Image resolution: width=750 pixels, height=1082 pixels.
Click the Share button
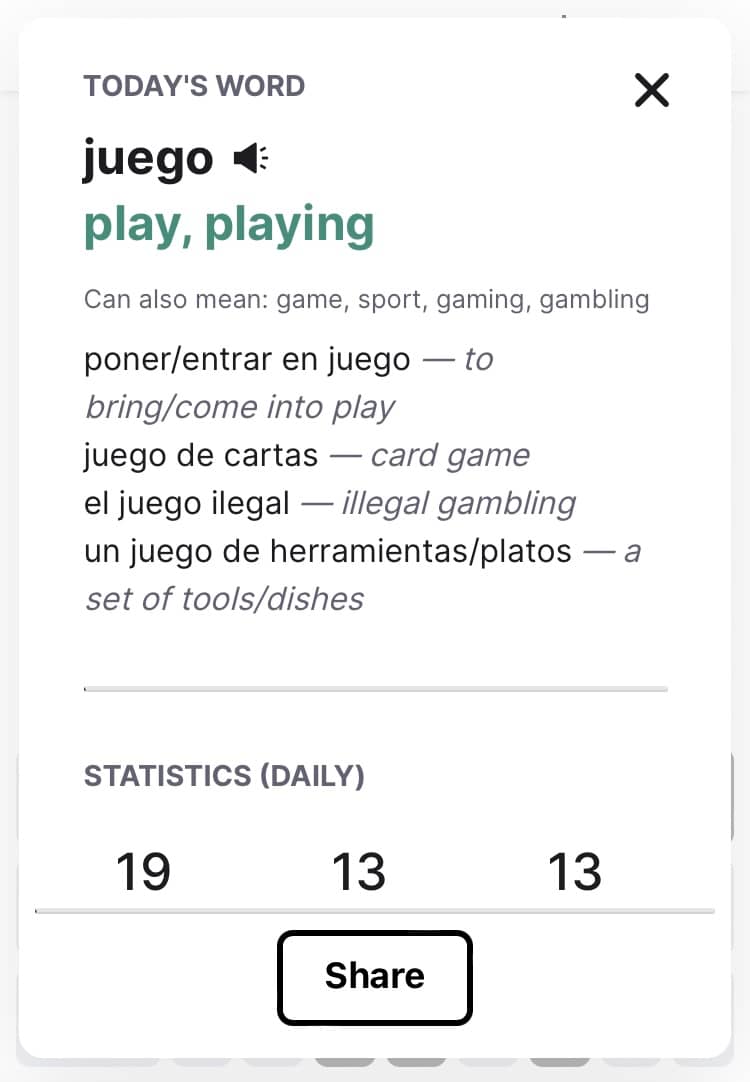coord(375,977)
